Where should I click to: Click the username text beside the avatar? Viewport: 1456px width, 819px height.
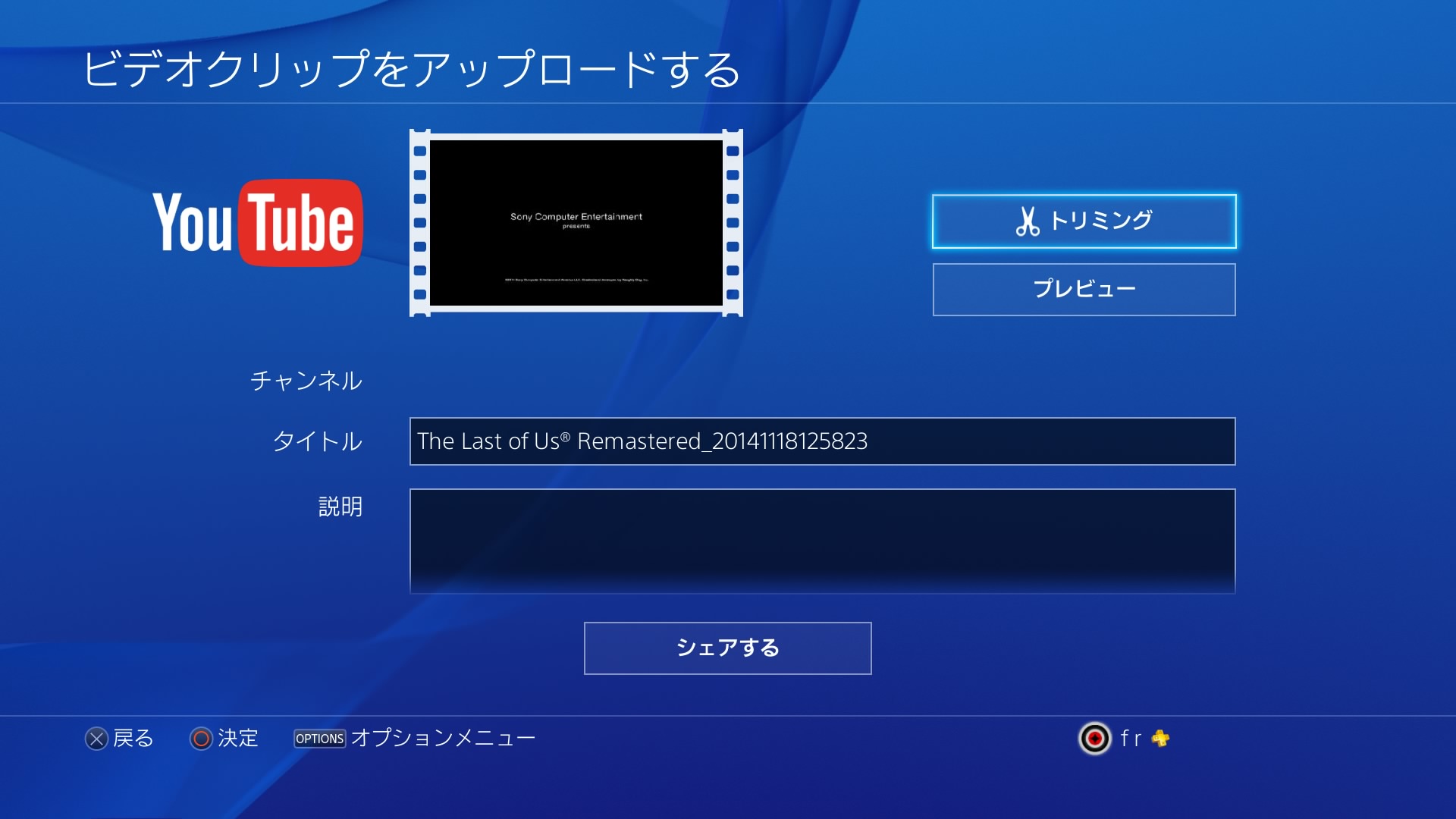1131,739
